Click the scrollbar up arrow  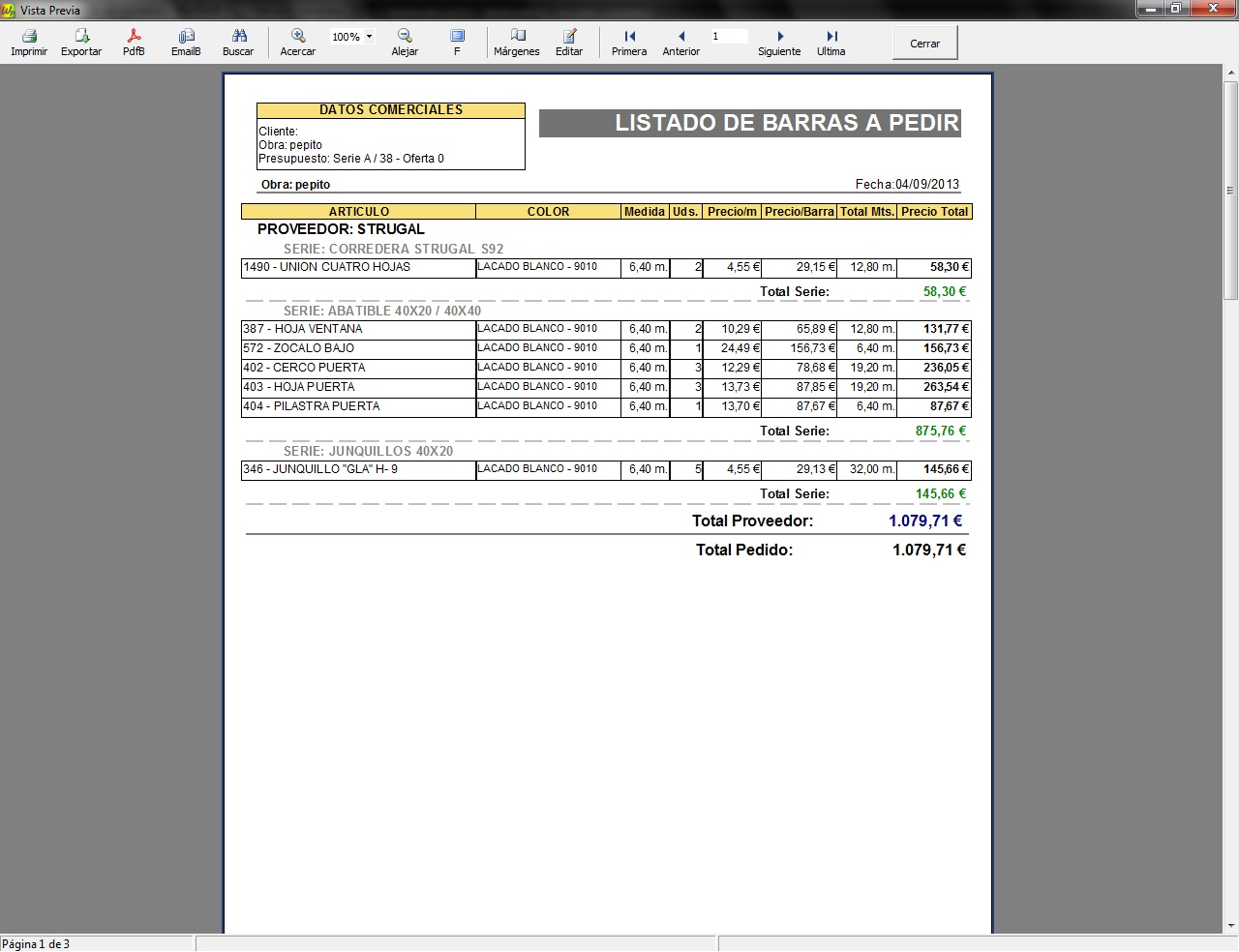tap(1230, 74)
